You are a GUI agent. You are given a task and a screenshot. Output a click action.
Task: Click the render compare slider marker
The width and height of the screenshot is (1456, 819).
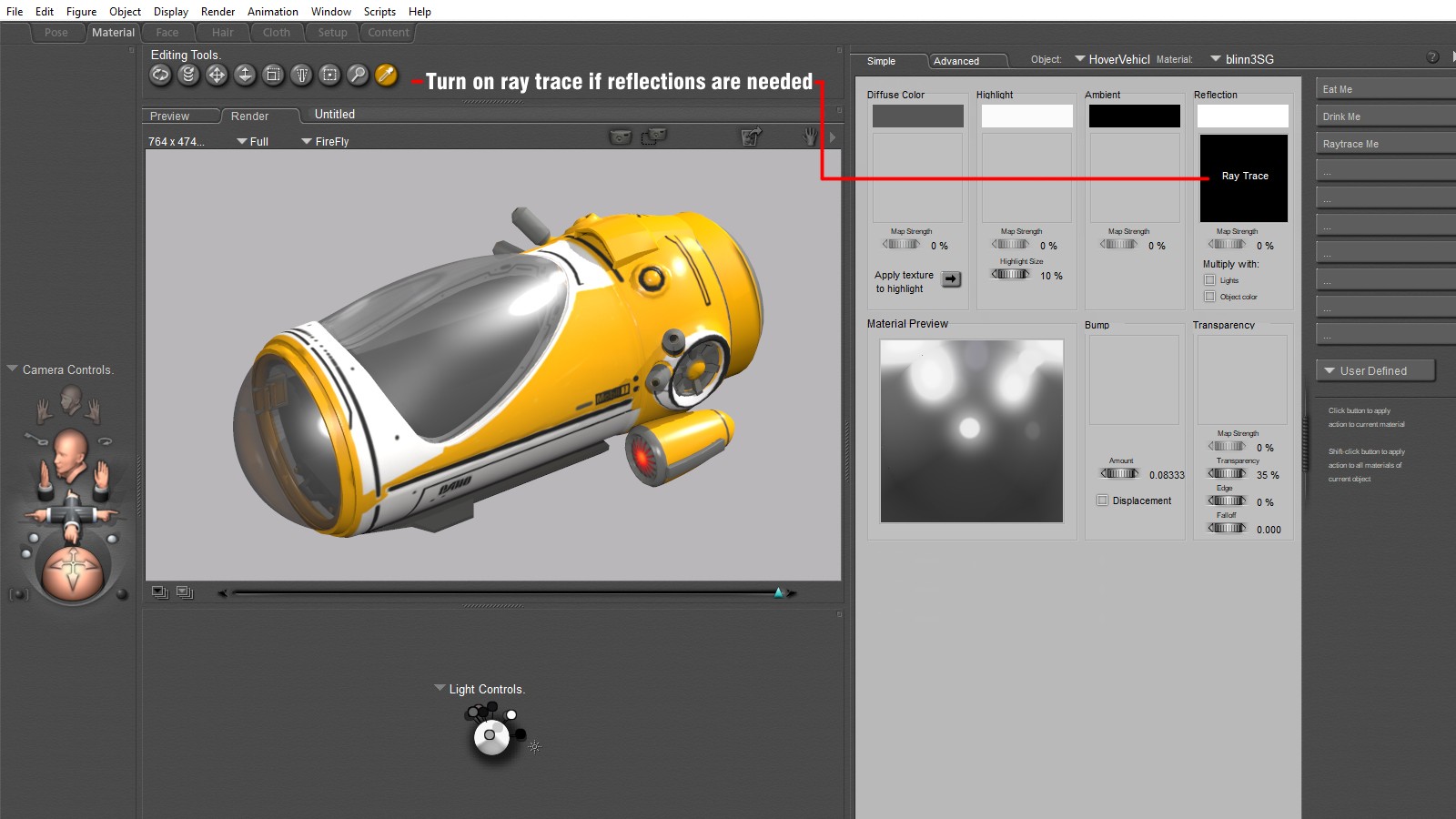(x=779, y=592)
